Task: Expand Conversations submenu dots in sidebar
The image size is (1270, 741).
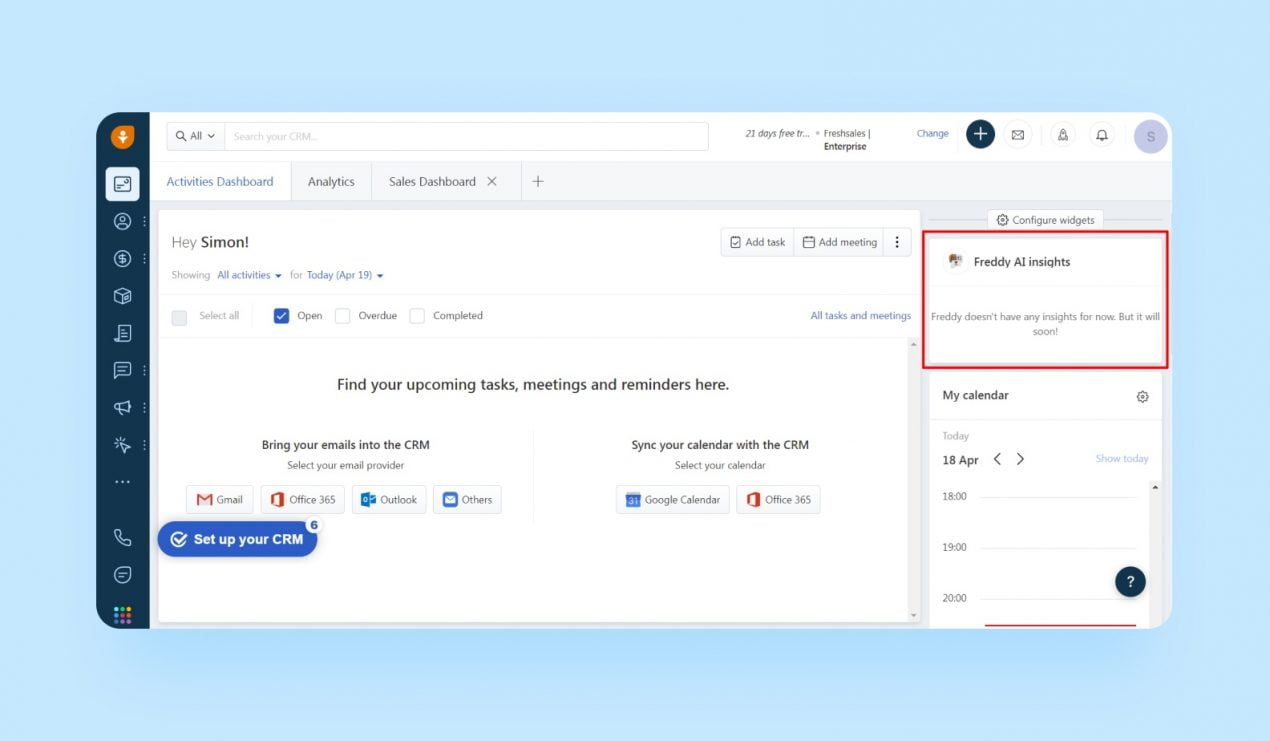Action: [x=144, y=370]
